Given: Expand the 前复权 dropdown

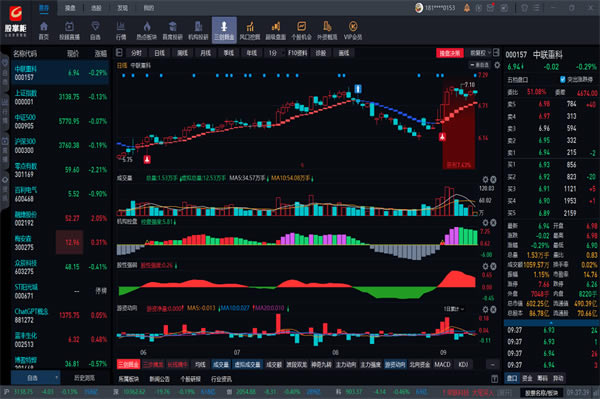Looking at the screenshot, I should tap(480, 53).
